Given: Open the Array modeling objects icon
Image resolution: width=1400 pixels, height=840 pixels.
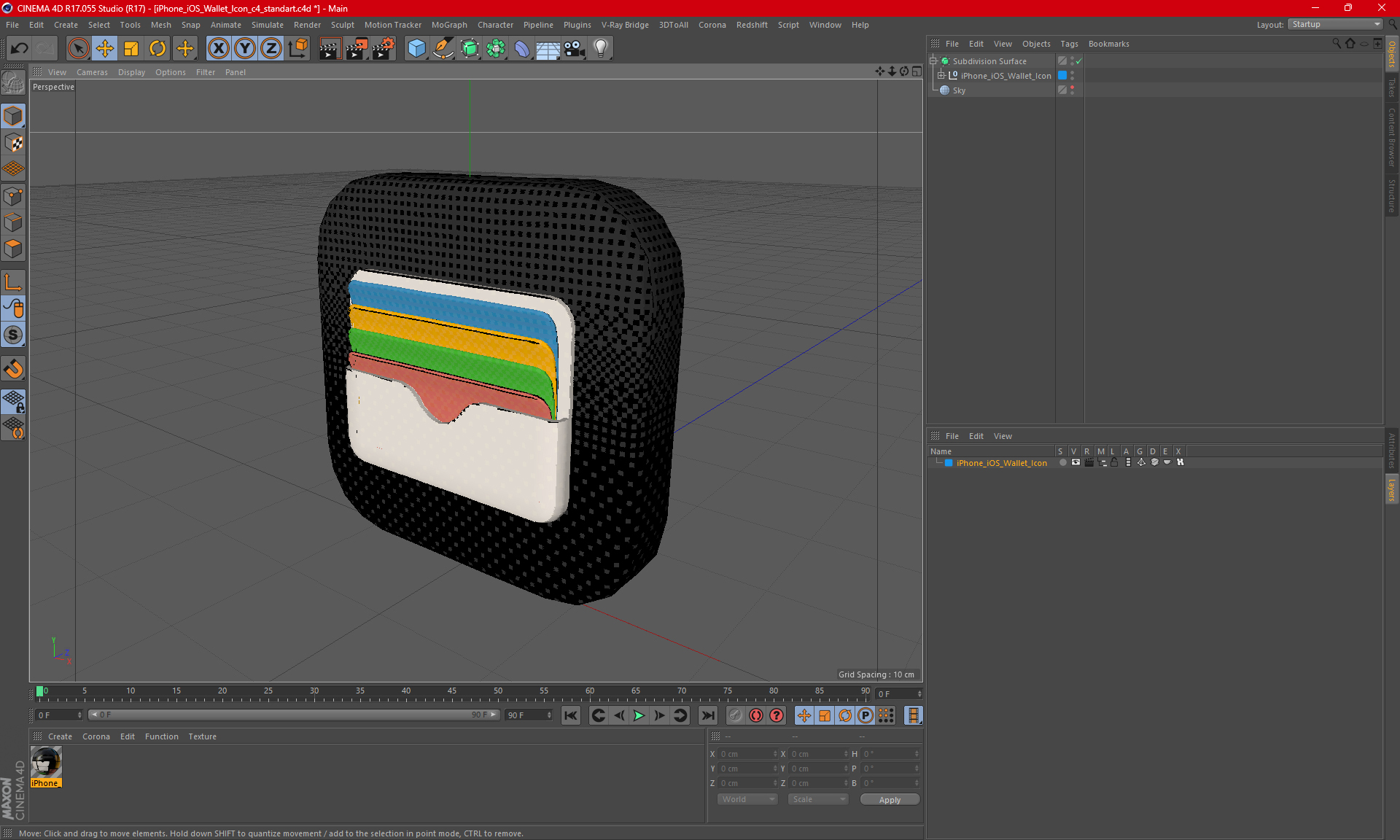Looking at the screenshot, I should tap(496, 49).
